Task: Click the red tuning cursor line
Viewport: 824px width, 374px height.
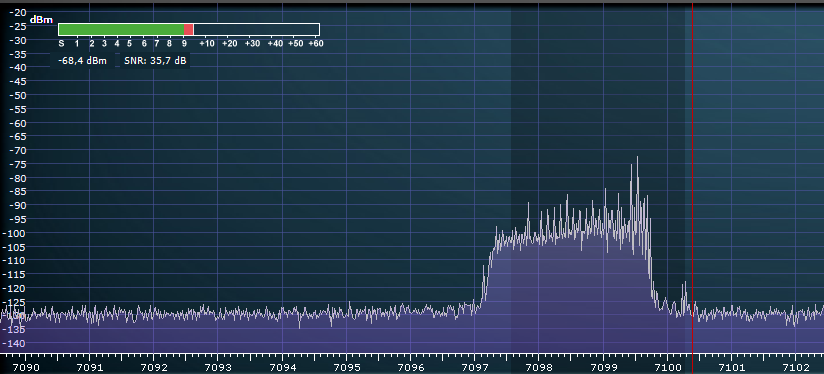Action: [693, 179]
